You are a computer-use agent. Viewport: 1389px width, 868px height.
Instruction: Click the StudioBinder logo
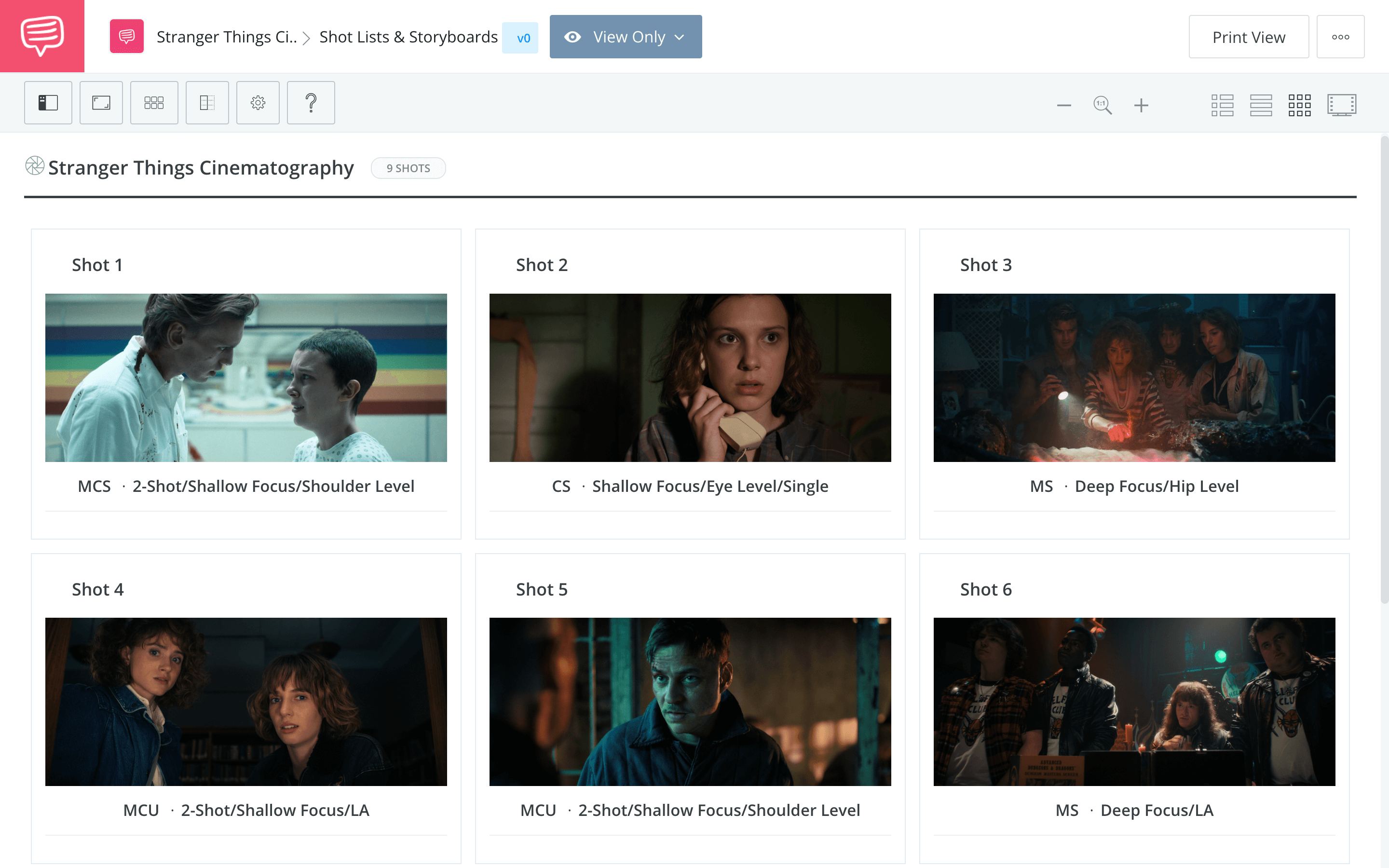pyautogui.click(x=42, y=36)
